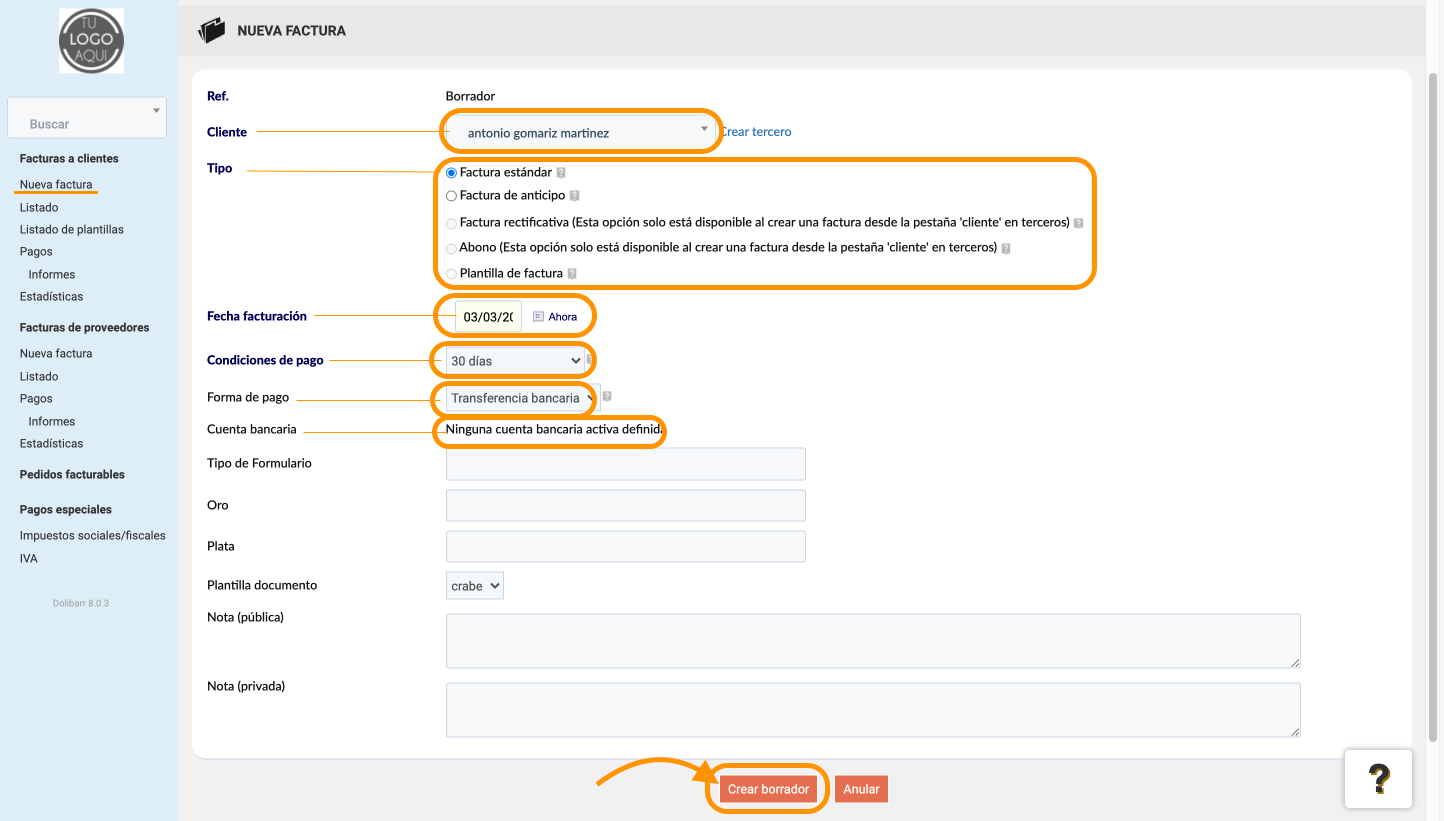
Task: Click the Nota (pública) text area
Action: (873, 641)
